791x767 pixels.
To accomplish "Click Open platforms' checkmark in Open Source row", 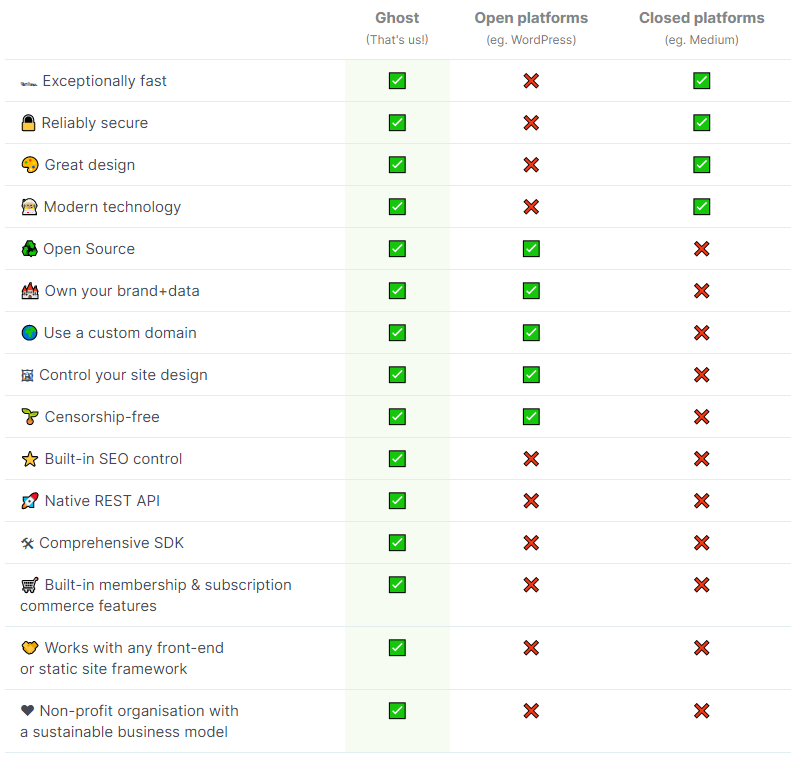I will [x=531, y=249].
